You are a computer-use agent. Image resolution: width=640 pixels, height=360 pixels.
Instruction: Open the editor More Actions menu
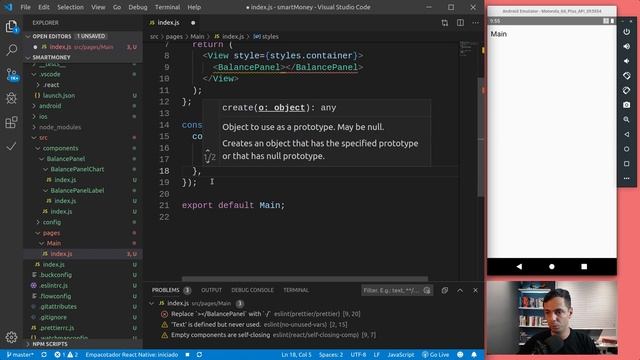[x=476, y=23]
